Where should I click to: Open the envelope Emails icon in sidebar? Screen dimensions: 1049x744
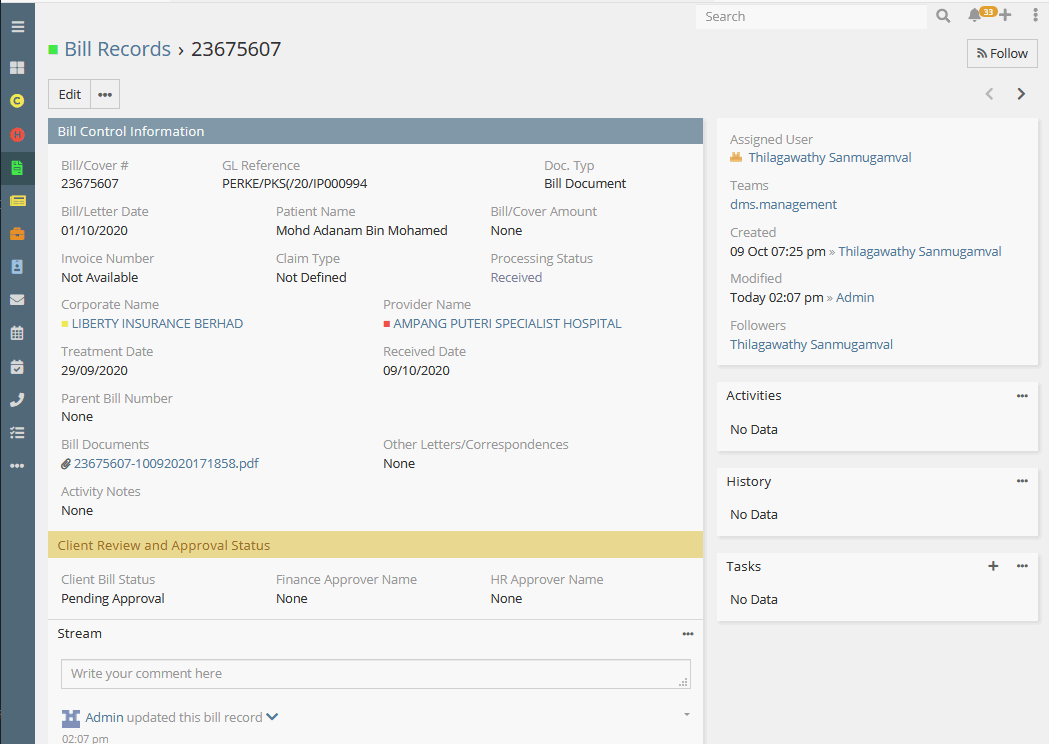[x=17, y=299]
